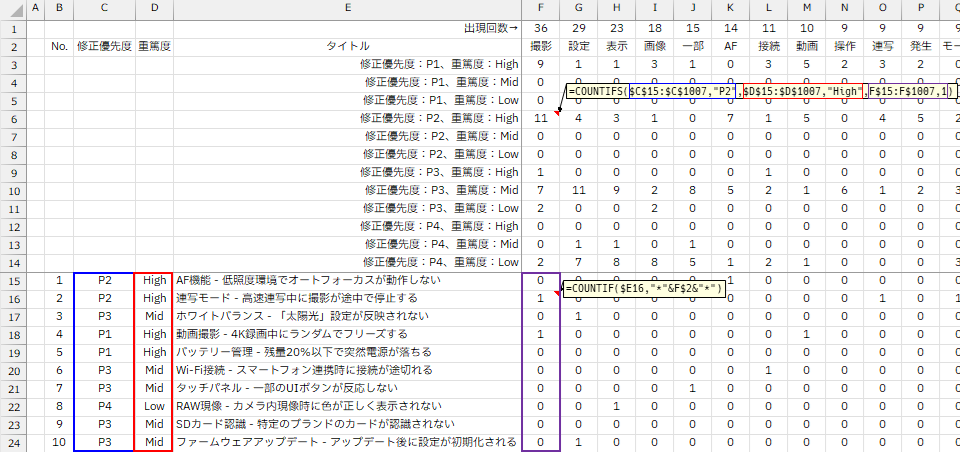Click the タイトル header cell
The height and width of the screenshot is (452, 960).
347,47
